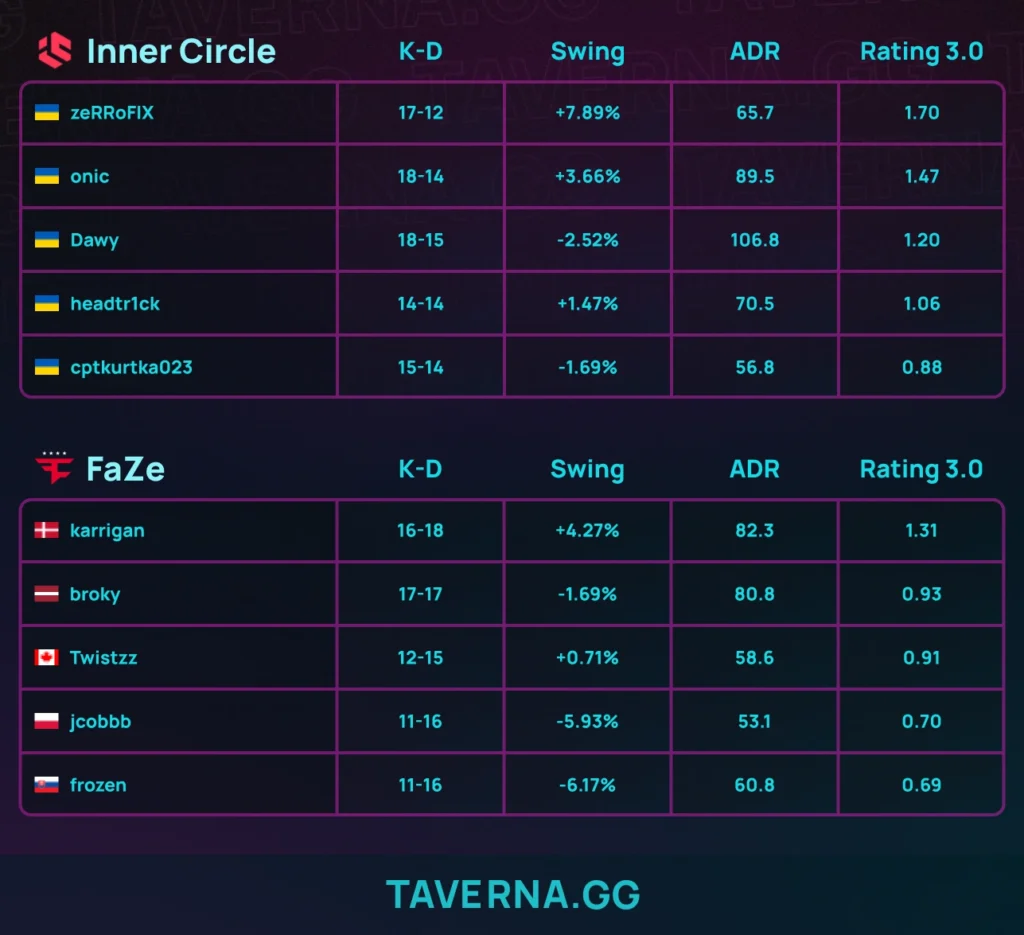Click the Canada flag beside Twistzz

[x=47, y=658]
